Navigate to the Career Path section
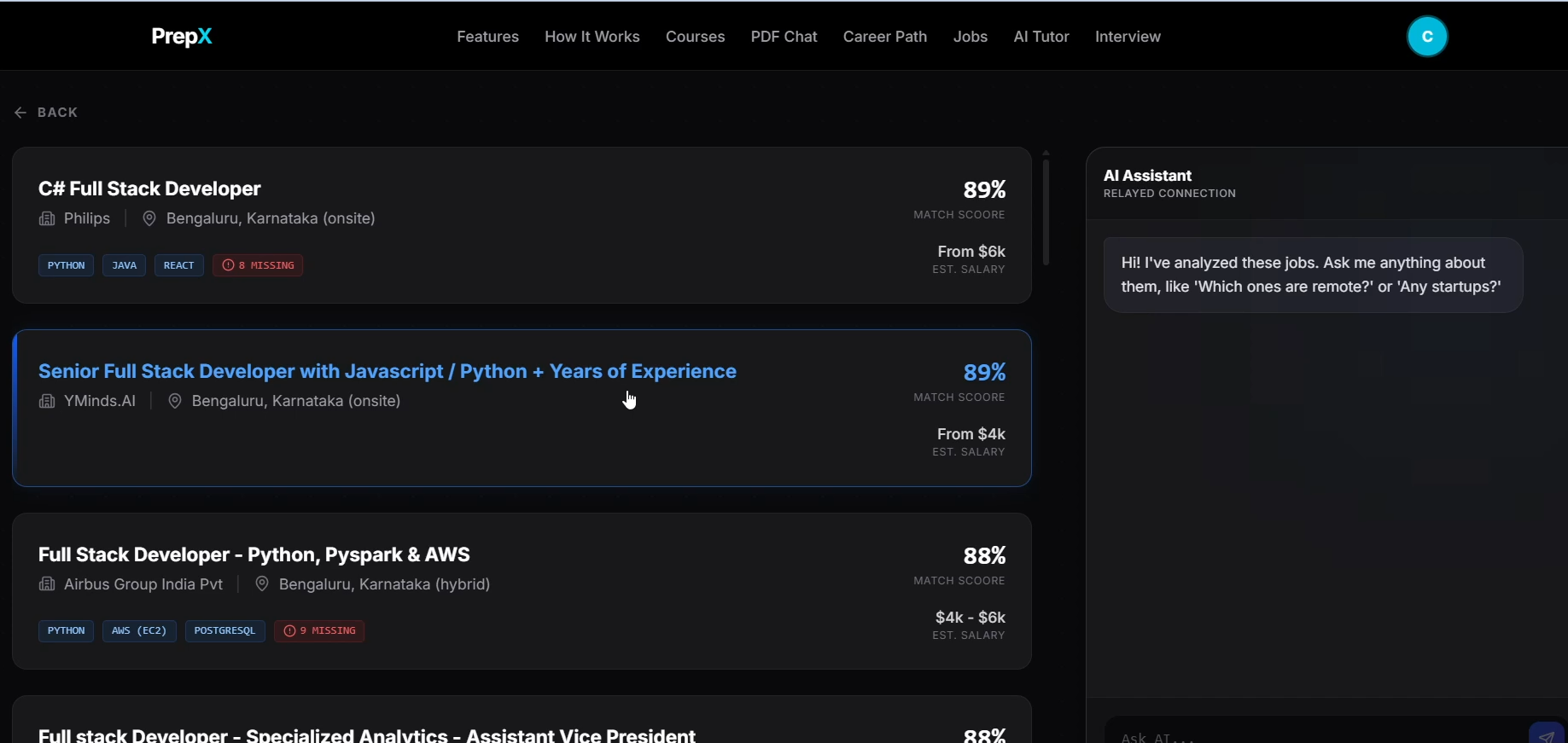This screenshot has height=743, width=1568. click(884, 37)
